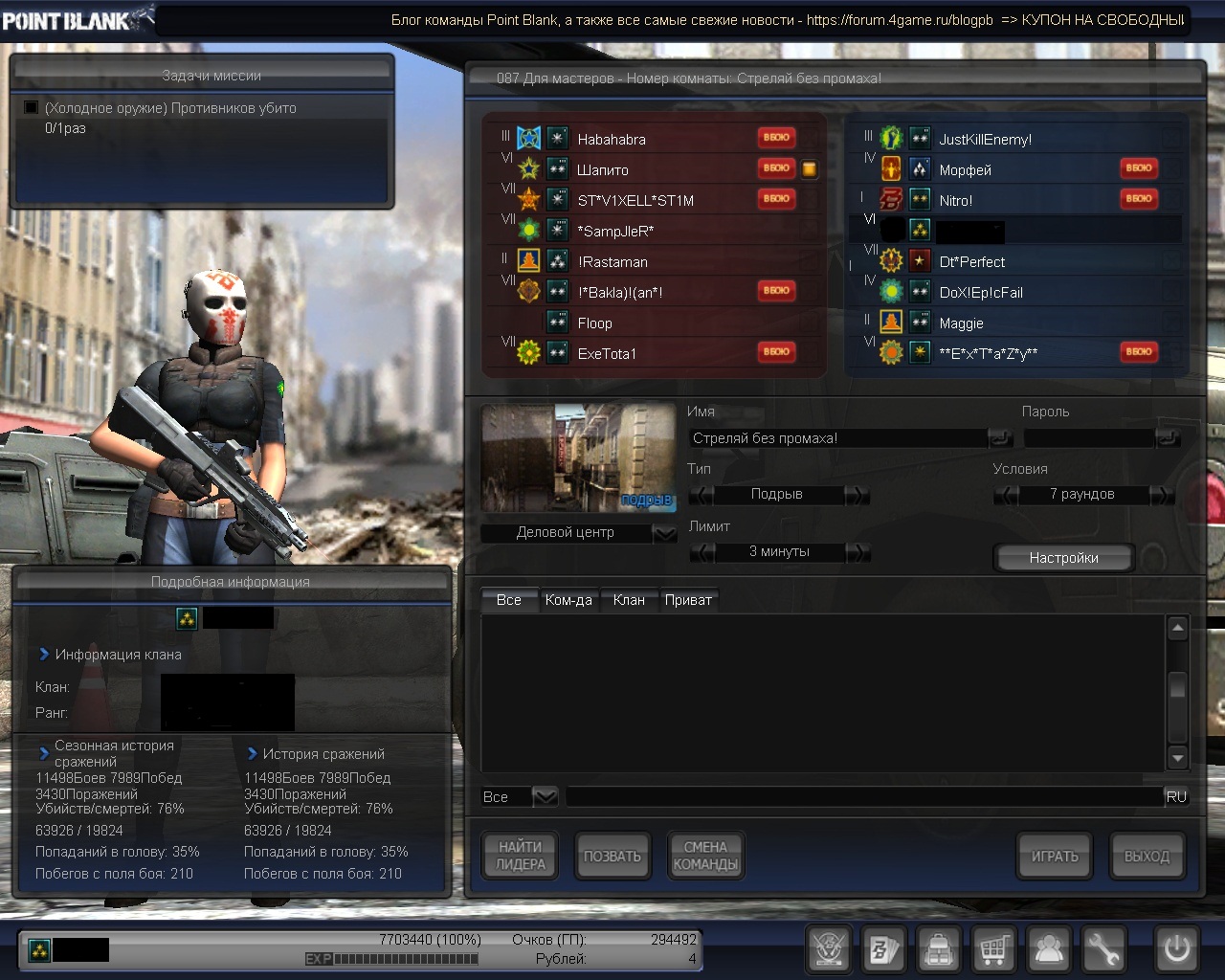
Task: Click next arrow for Лимит 3 минуты
Action: coord(857,552)
